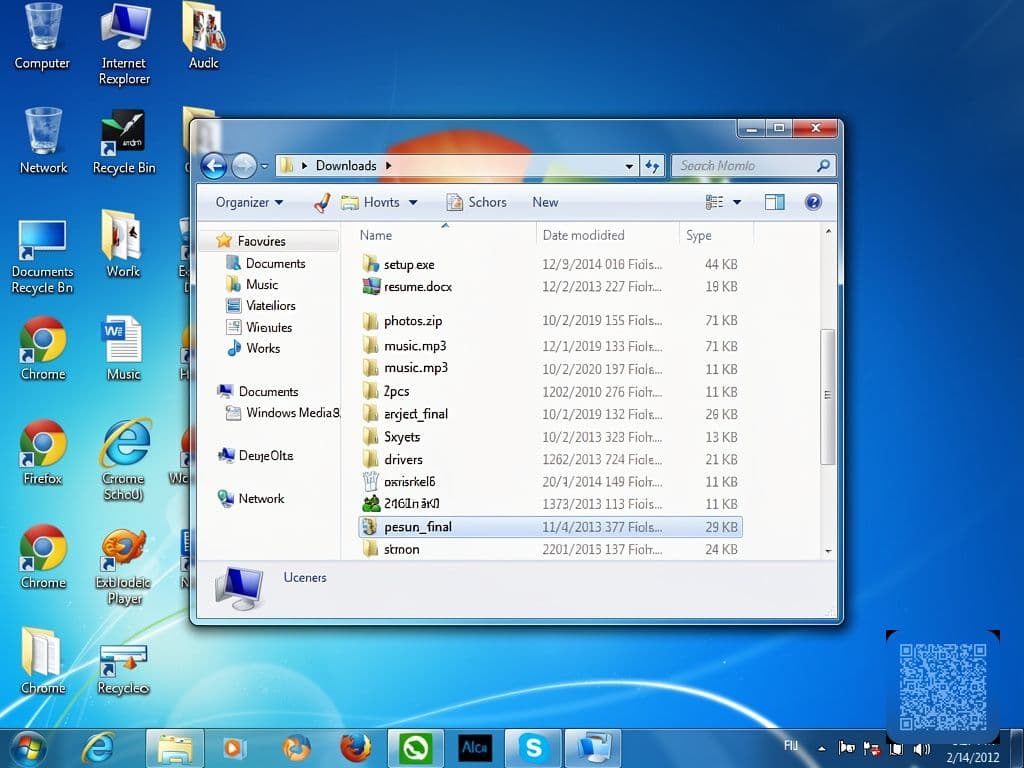The height and width of the screenshot is (768, 1024).
Task: Select Windows Media in the navigation pane
Action: pyautogui.click(x=282, y=413)
